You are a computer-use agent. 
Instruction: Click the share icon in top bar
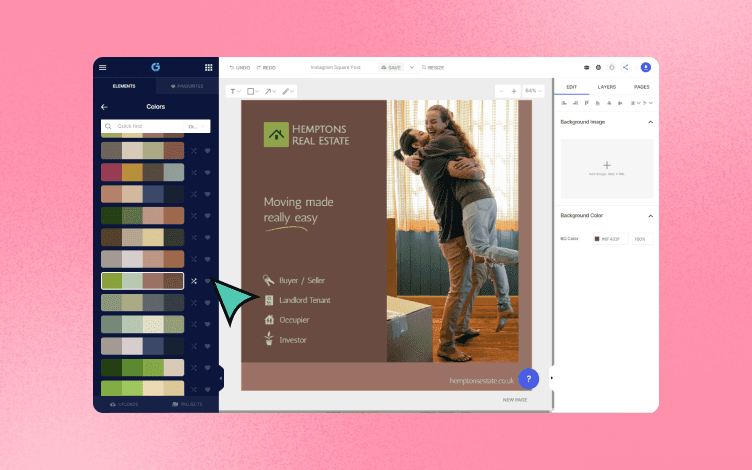[625, 68]
